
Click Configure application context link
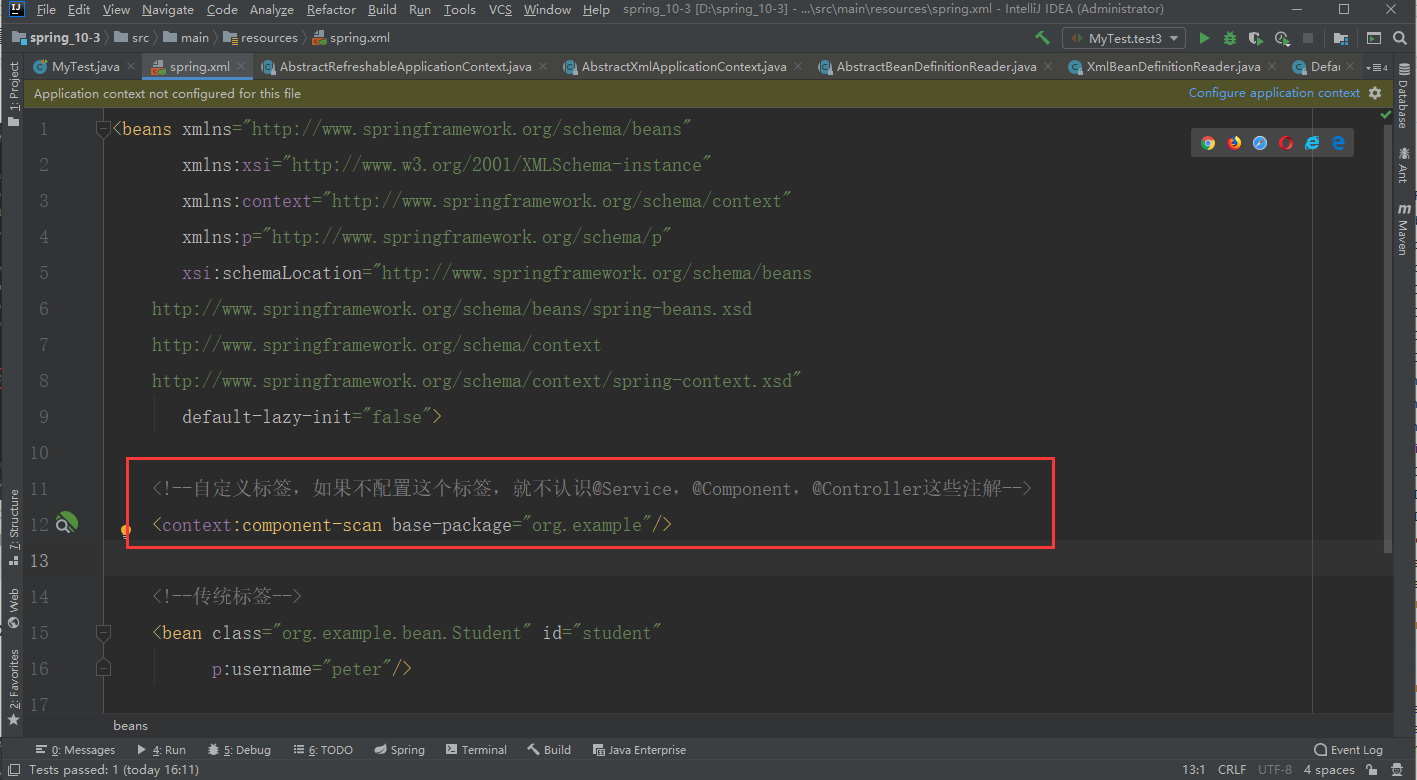click(1274, 93)
